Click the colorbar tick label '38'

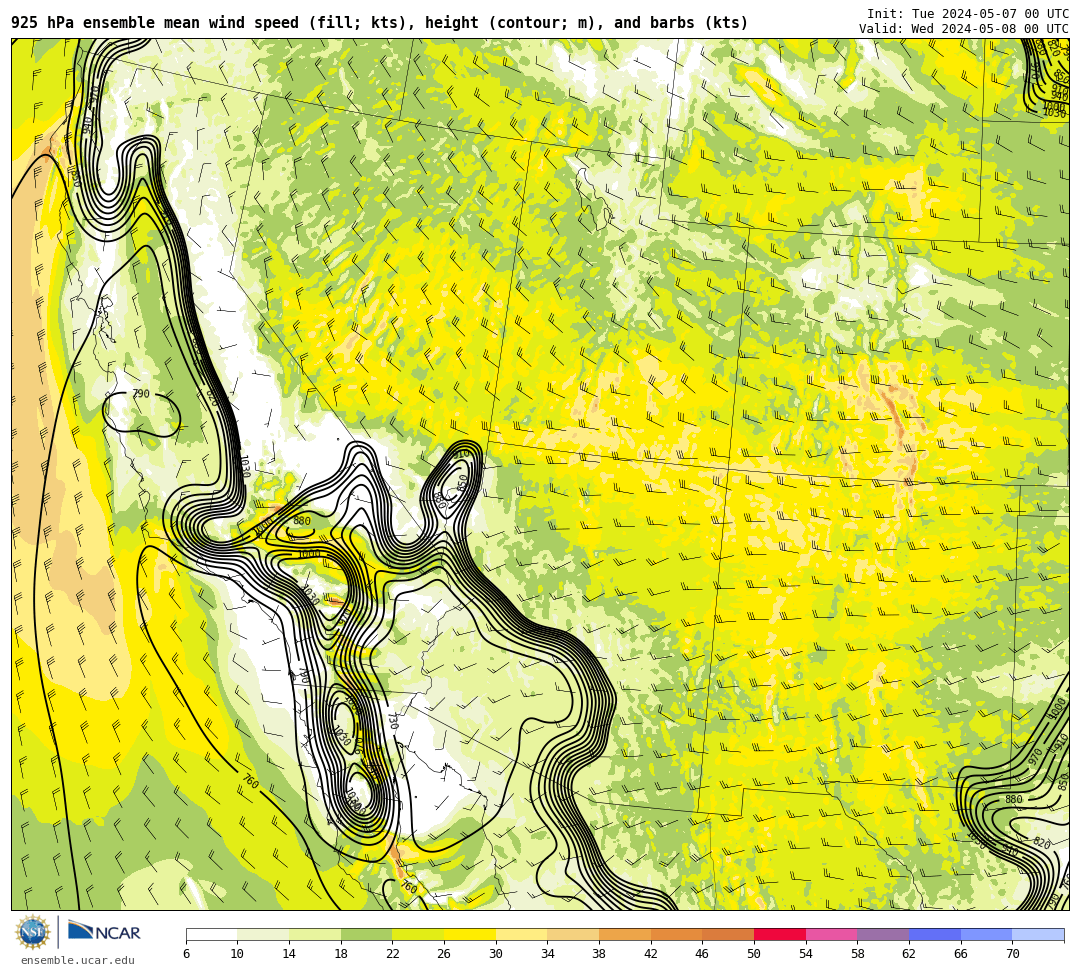coord(599,954)
